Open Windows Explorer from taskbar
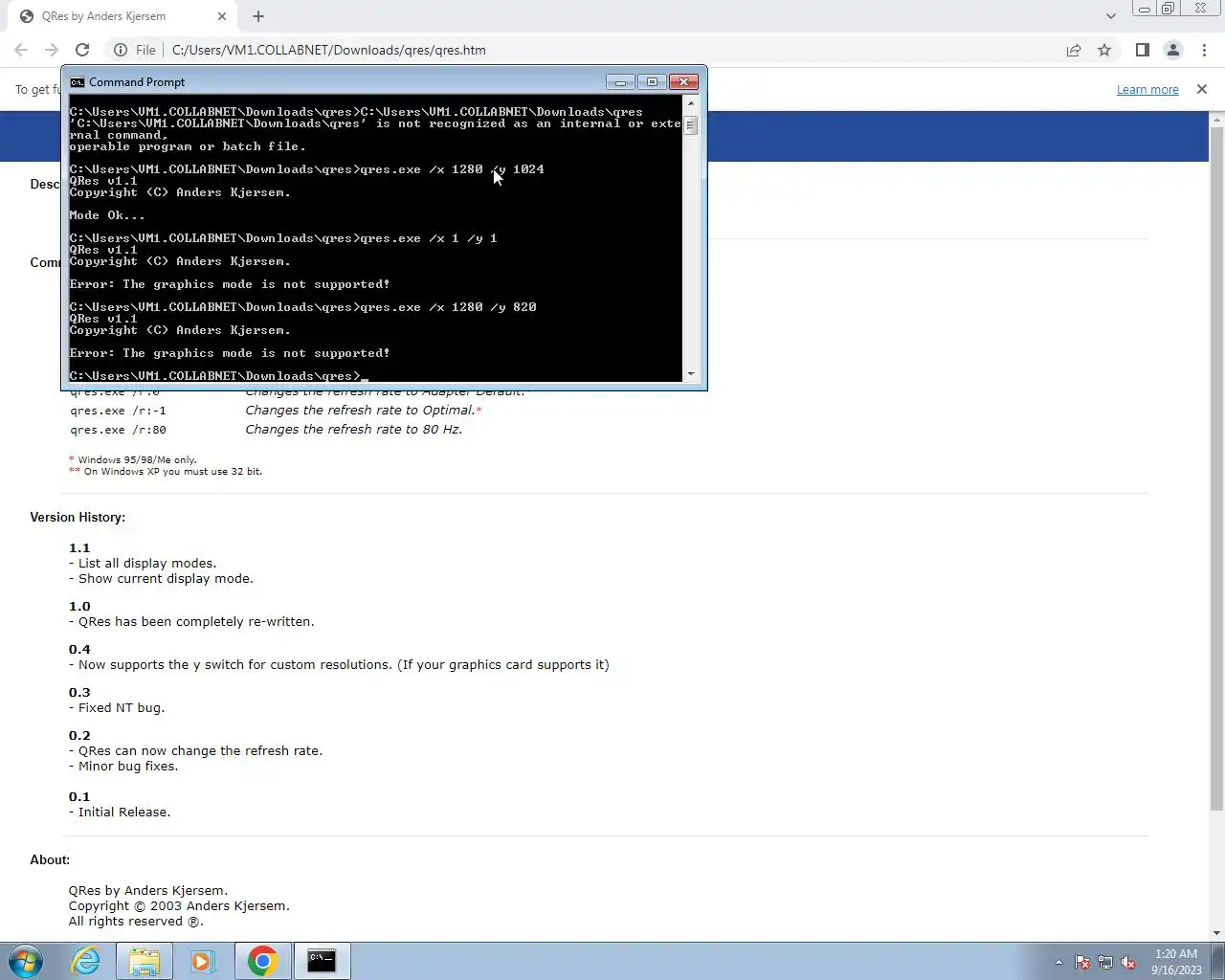The width and height of the screenshot is (1225, 980). pyautogui.click(x=144, y=961)
